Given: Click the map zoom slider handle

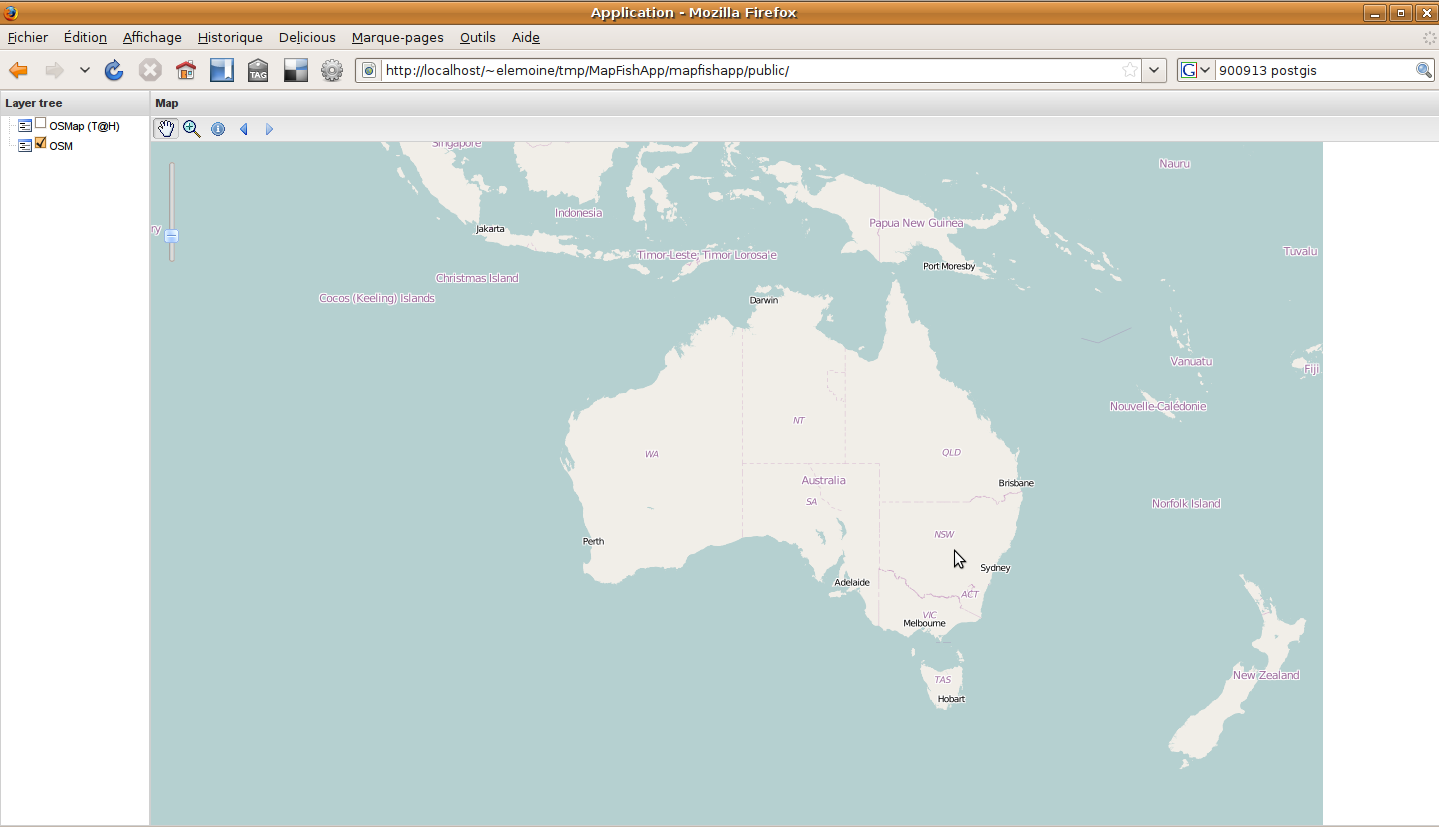Looking at the screenshot, I should 171,236.
